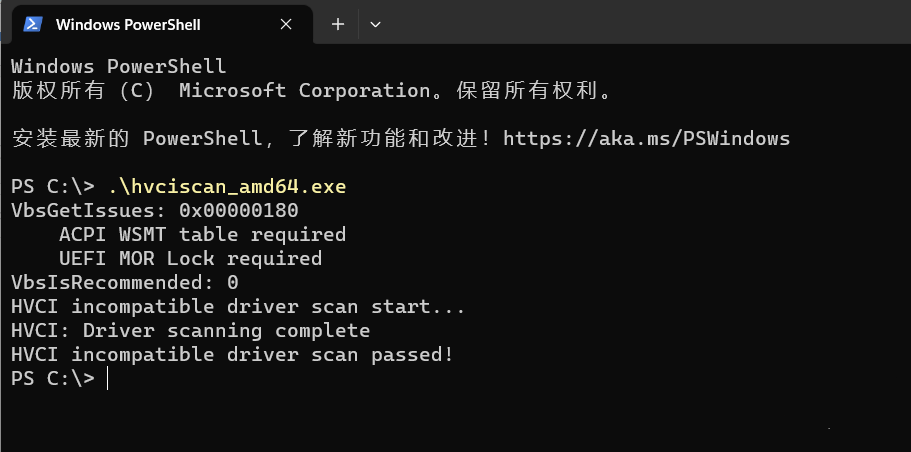Click the UEFI MOR Lock required line
The width and height of the screenshot is (911, 452).
coord(190,258)
